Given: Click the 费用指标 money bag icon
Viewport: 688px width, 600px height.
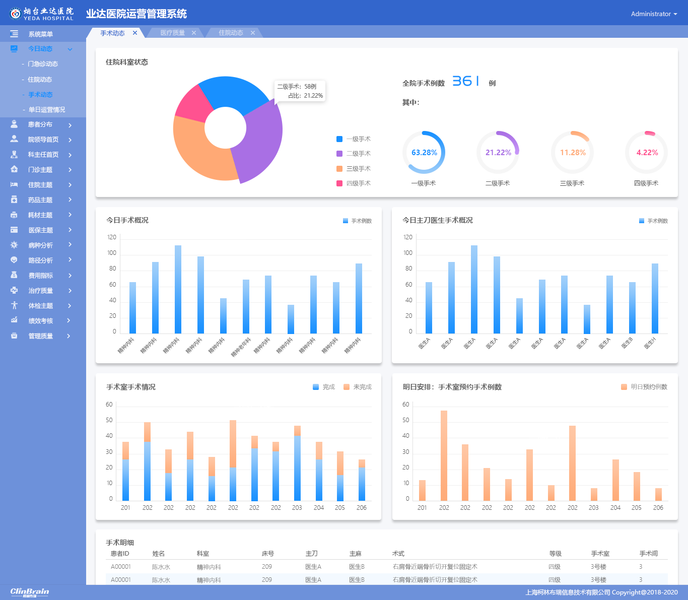Looking at the screenshot, I should point(14,275).
